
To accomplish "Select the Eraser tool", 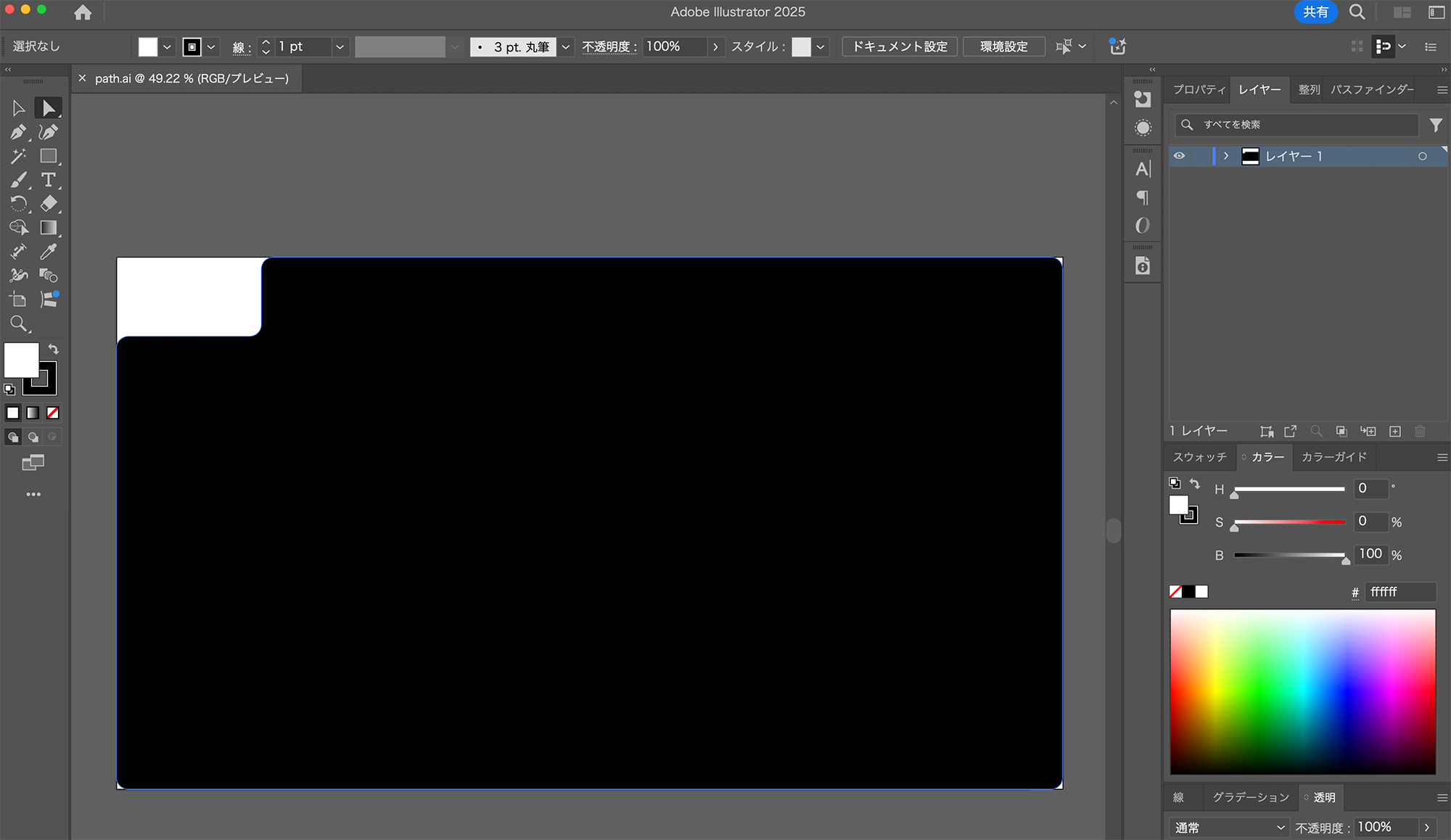I will tap(48, 204).
